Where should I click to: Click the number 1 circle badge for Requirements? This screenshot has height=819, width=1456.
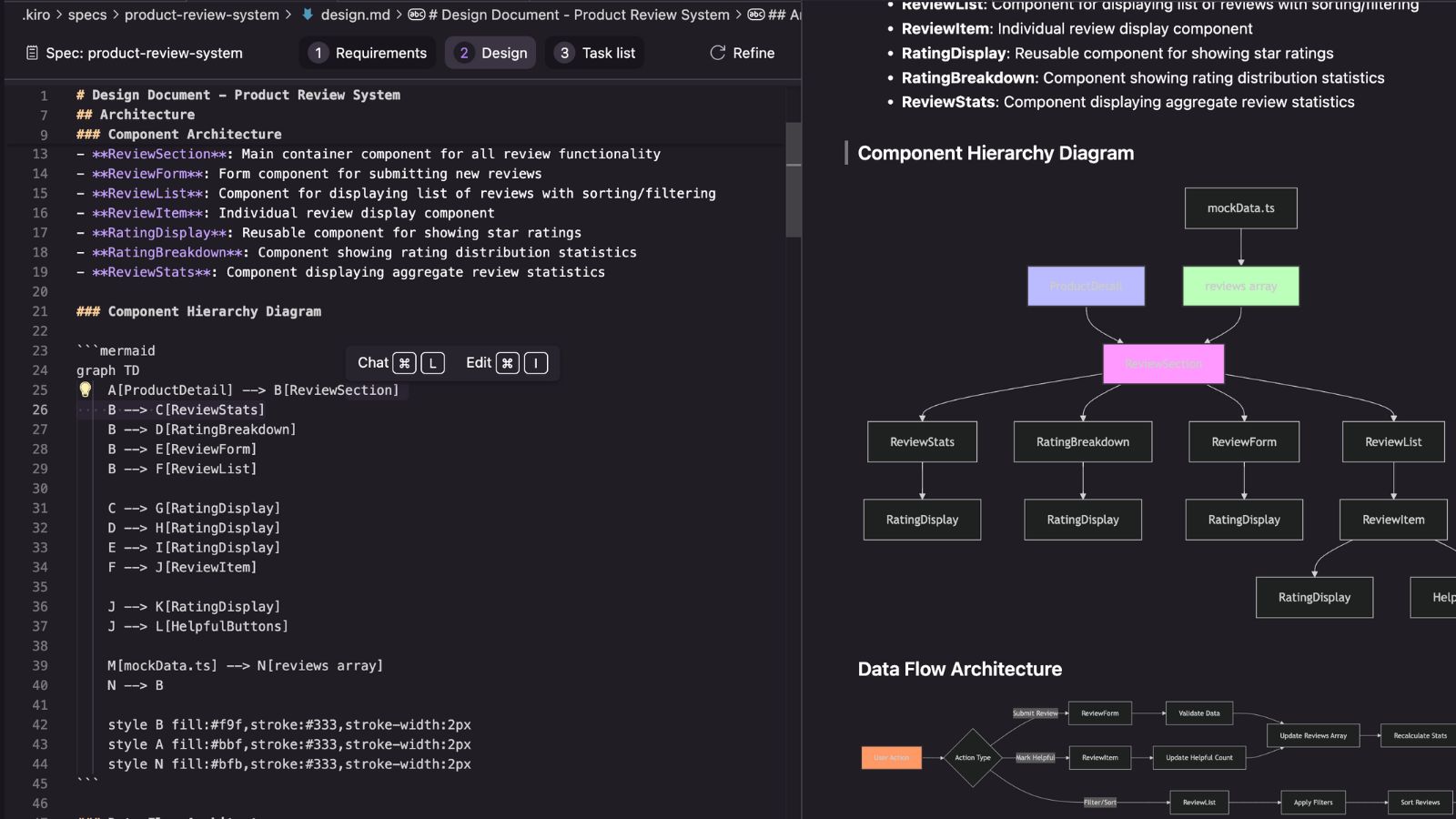[318, 53]
